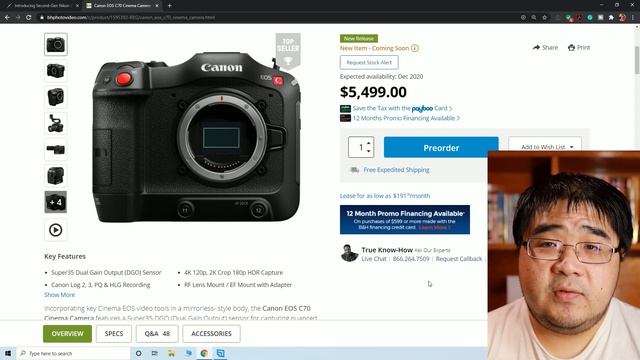Click the Print printer icon

(571, 47)
